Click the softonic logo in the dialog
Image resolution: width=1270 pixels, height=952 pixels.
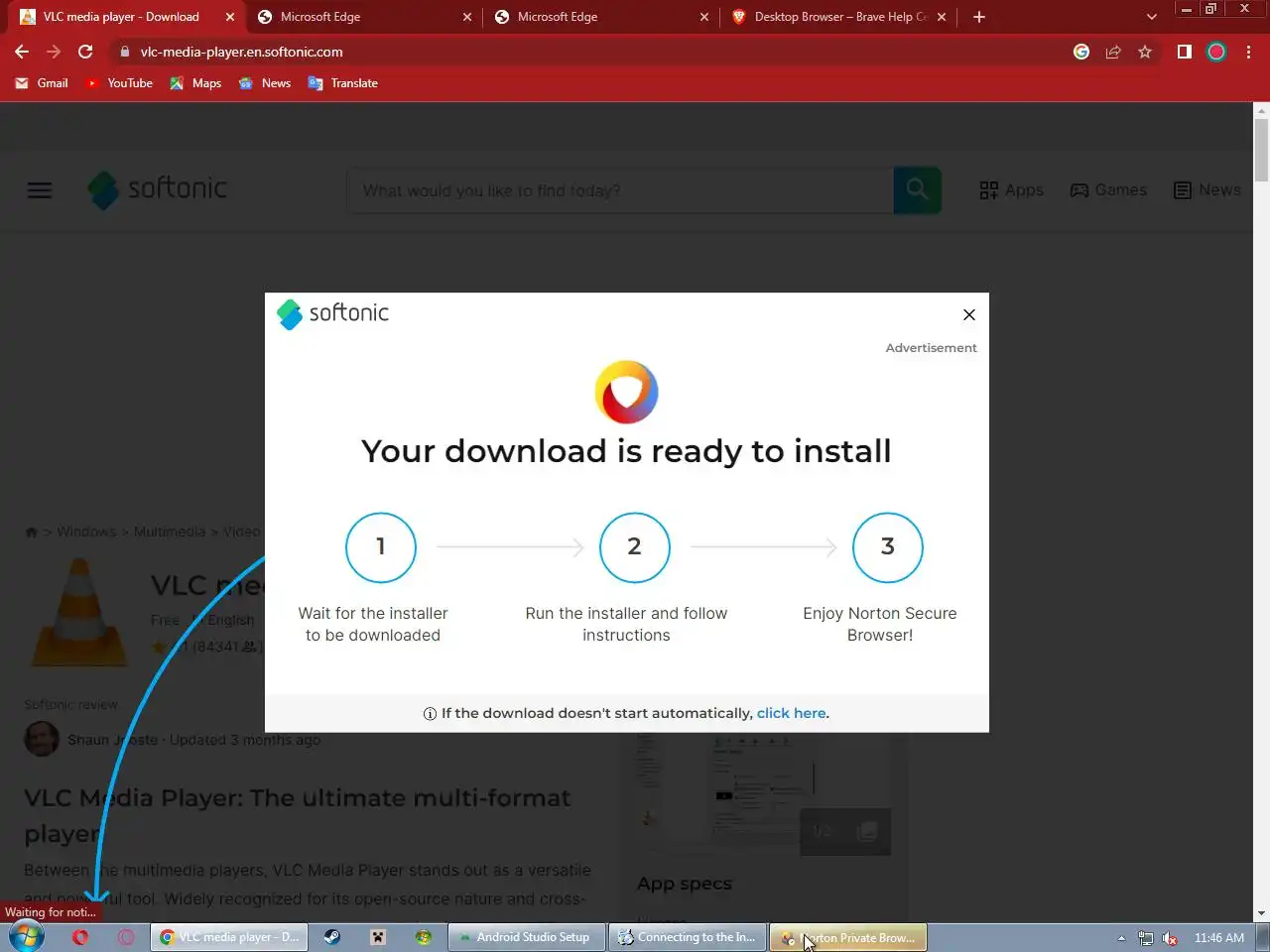(x=333, y=313)
